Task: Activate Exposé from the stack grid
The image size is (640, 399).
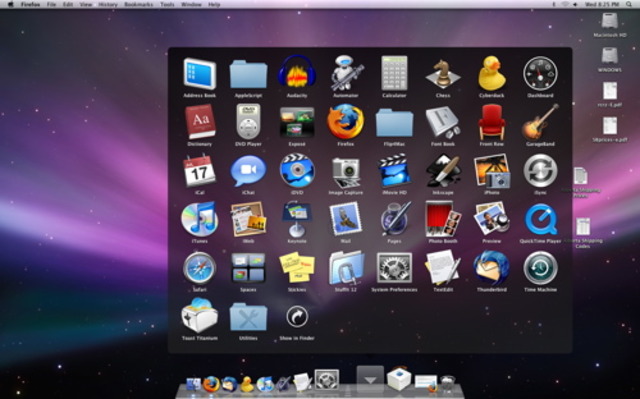Action: [297, 122]
